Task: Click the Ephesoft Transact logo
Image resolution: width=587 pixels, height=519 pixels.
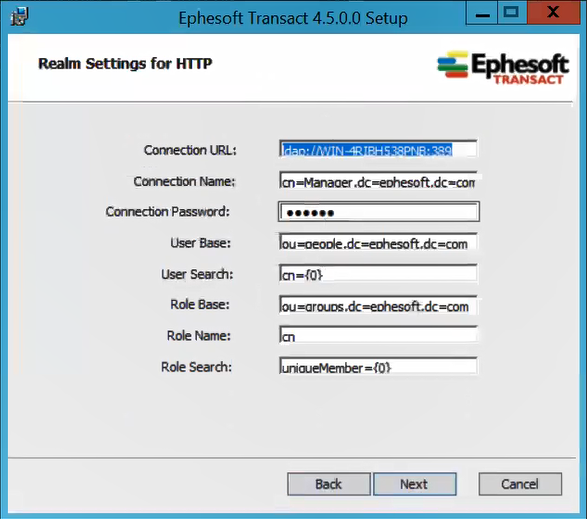Action: (503, 67)
